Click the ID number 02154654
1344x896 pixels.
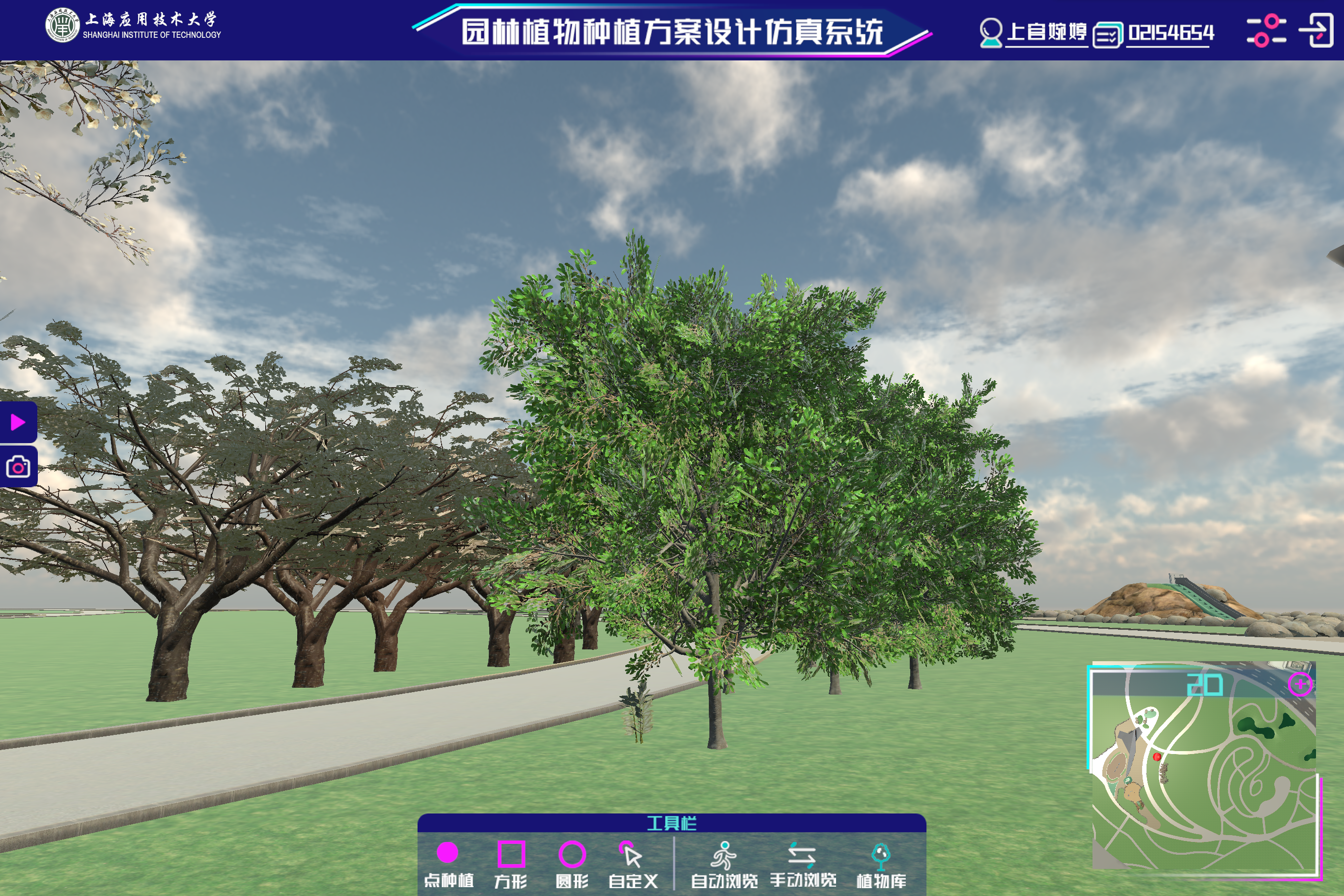coord(1171,32)
